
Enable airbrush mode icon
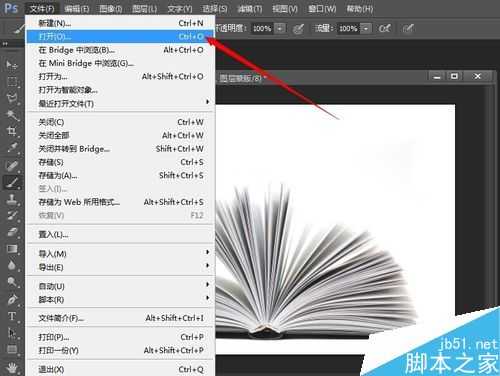(384, 29)
